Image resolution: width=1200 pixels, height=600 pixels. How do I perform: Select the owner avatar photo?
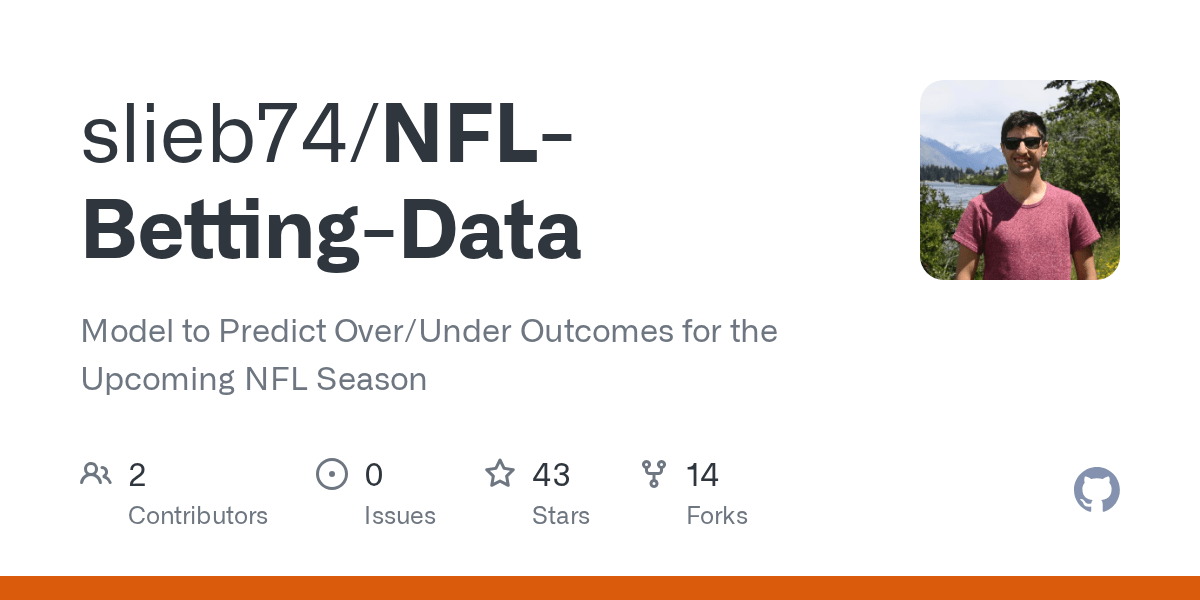(1020, 180)
